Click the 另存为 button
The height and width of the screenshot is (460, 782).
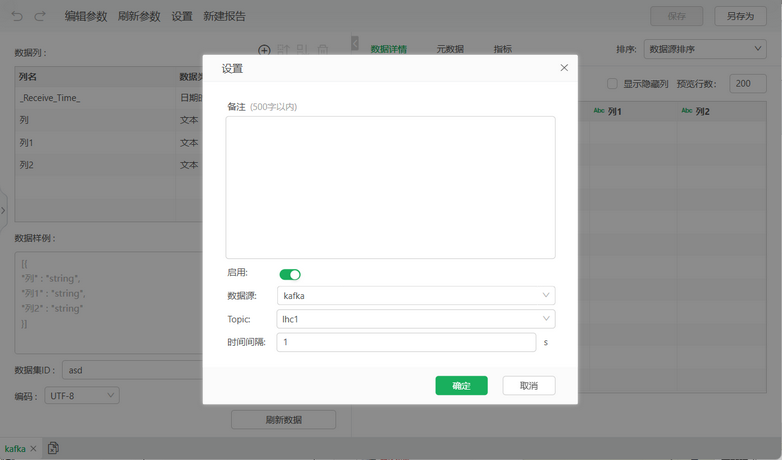click(x=740, y=16)
